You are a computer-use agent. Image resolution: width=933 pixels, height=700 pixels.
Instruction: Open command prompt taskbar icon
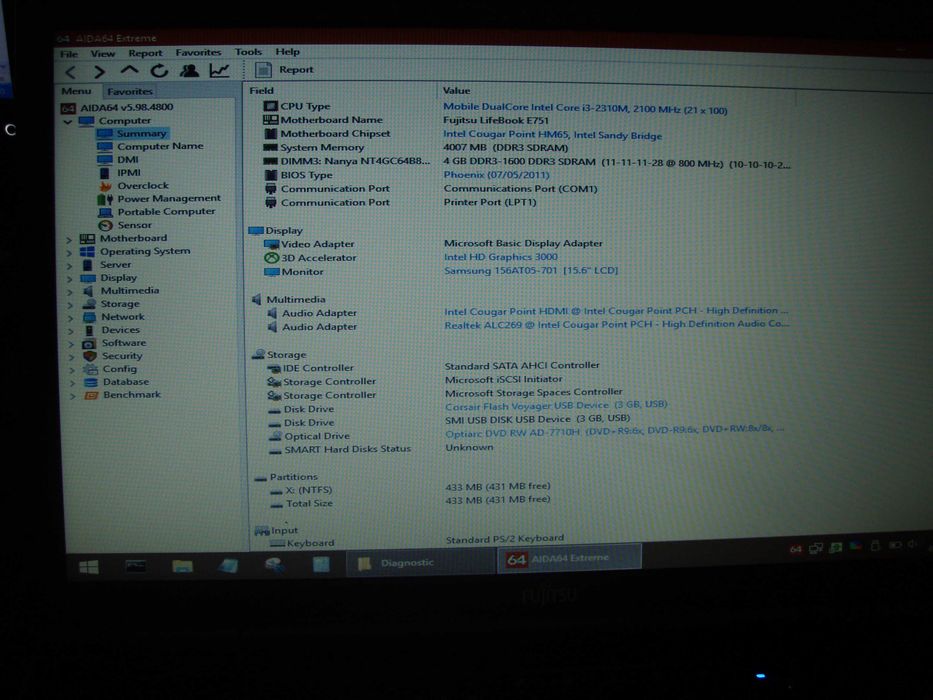point(136,566)
